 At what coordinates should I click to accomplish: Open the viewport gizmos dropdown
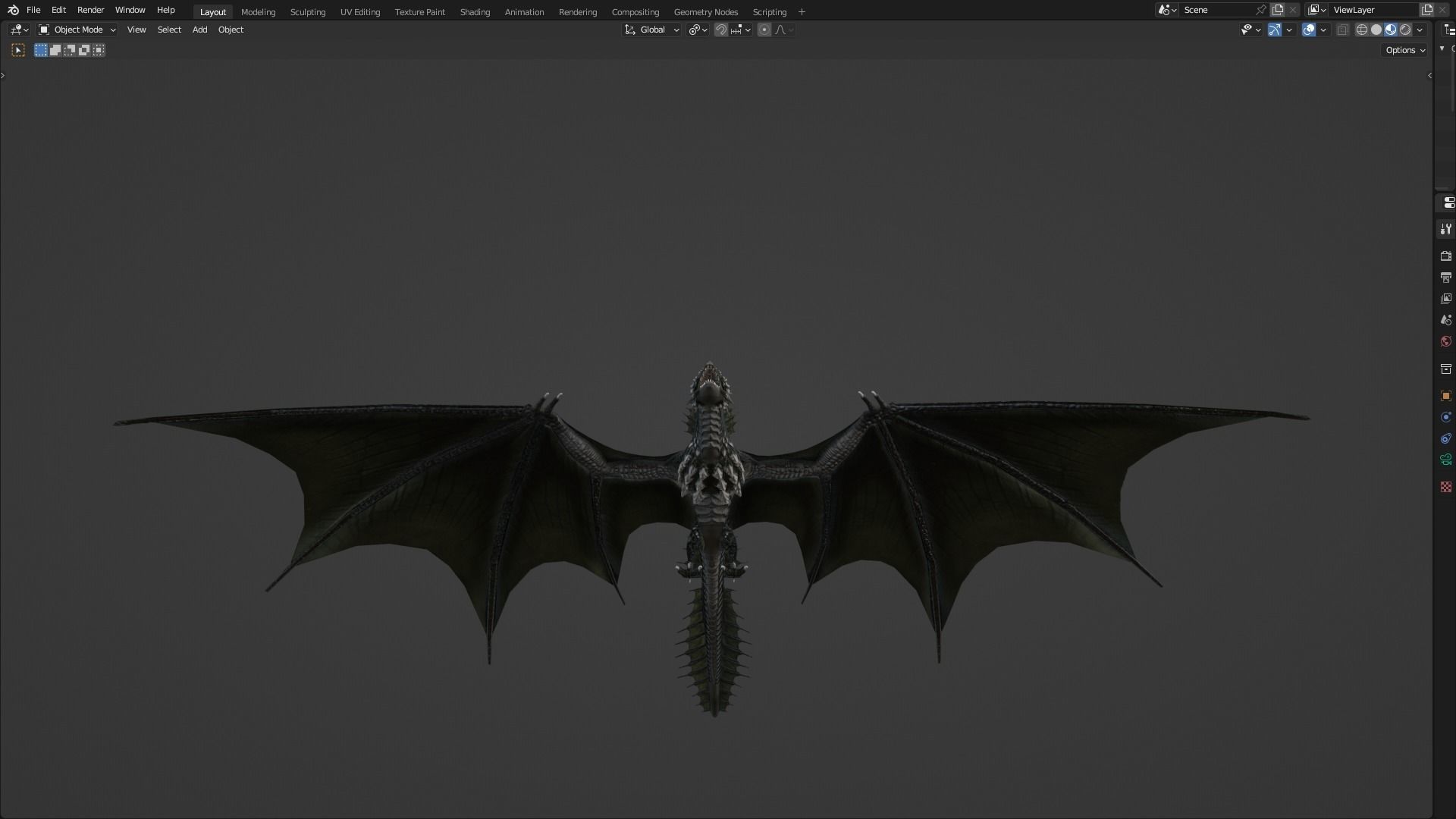(x=1289, y=30)
